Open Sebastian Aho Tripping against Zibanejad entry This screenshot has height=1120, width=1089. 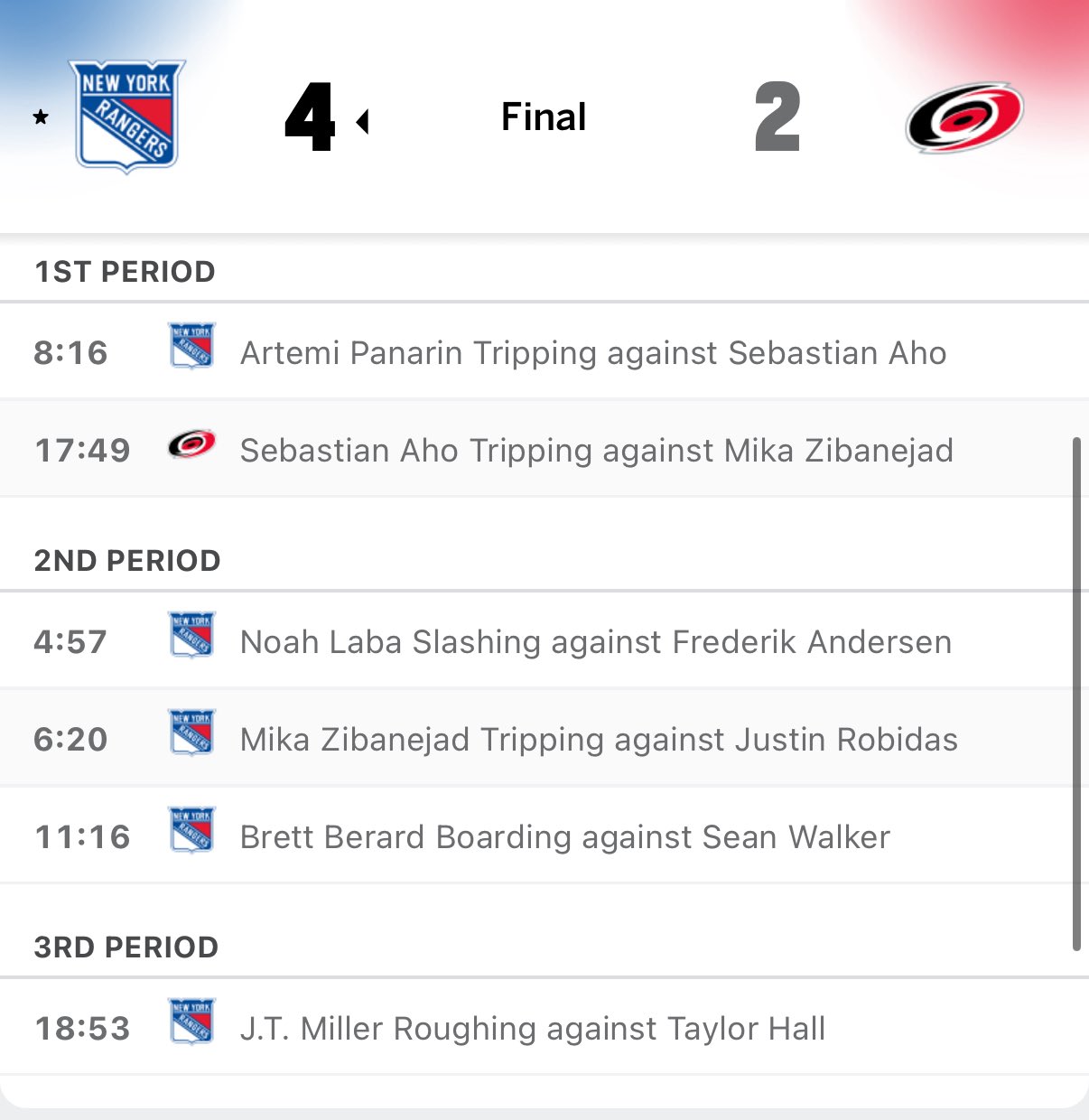pyautogui.click(x=596, y=451)
